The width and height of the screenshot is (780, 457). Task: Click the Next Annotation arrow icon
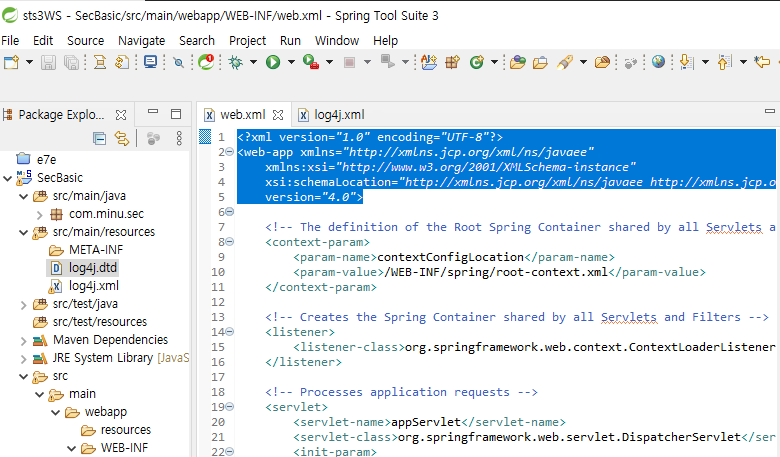coord(686,62)
